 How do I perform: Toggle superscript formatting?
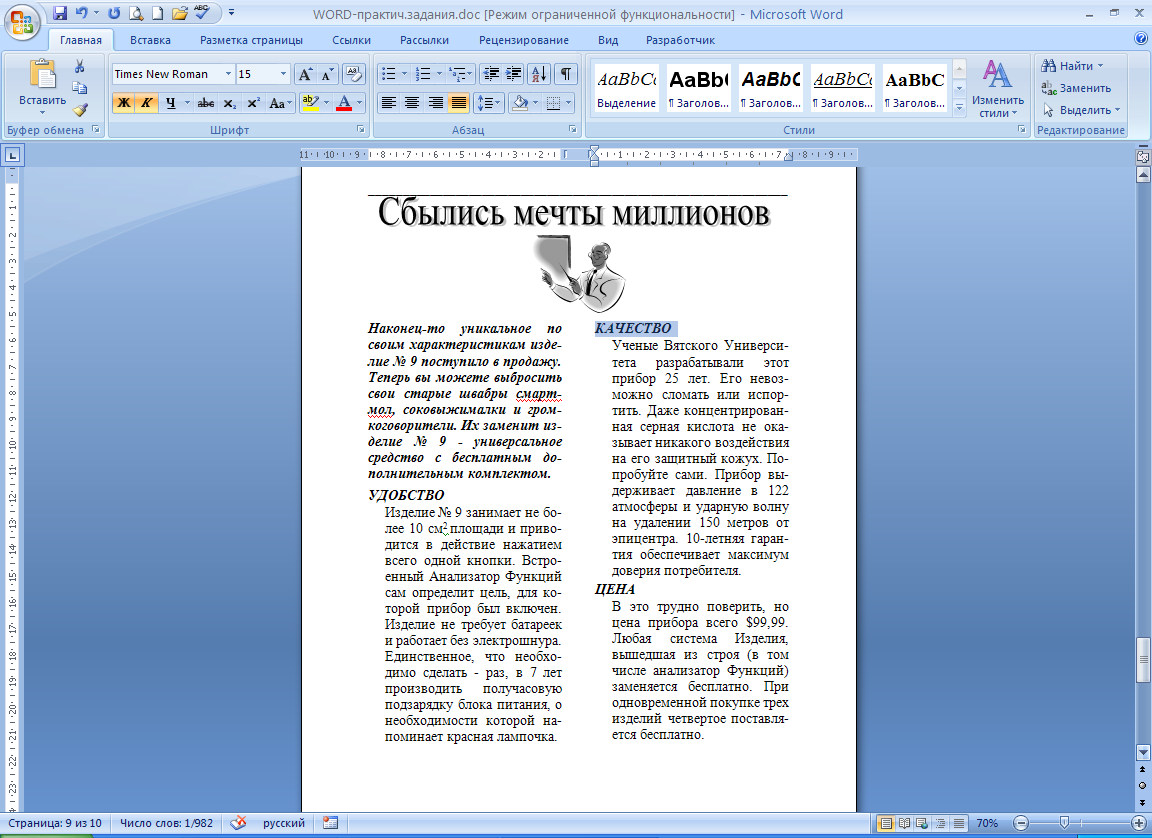[x=253, y=104]
